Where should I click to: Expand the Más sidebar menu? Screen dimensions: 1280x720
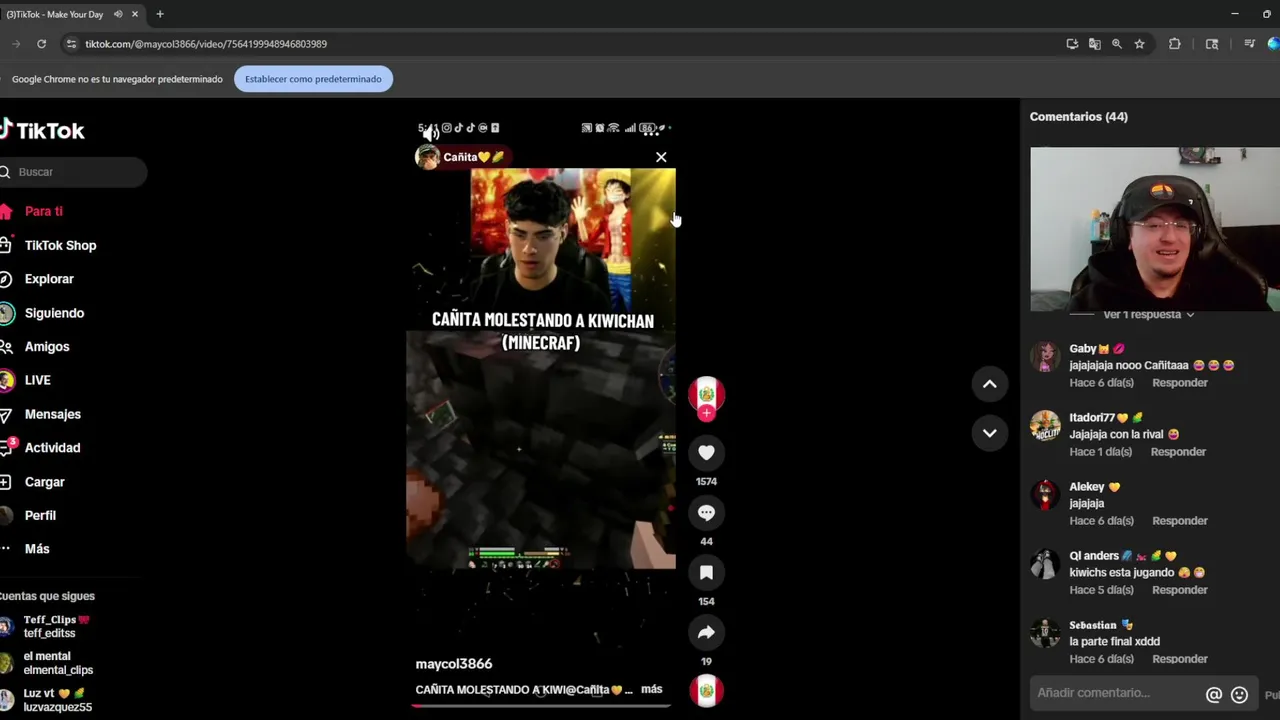37,549
